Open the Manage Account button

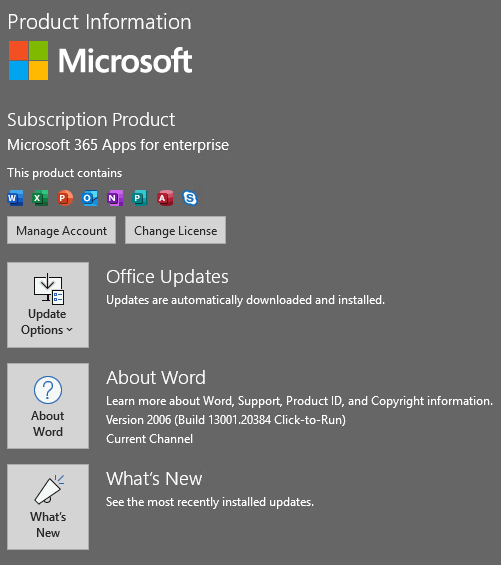coord(61,230)
